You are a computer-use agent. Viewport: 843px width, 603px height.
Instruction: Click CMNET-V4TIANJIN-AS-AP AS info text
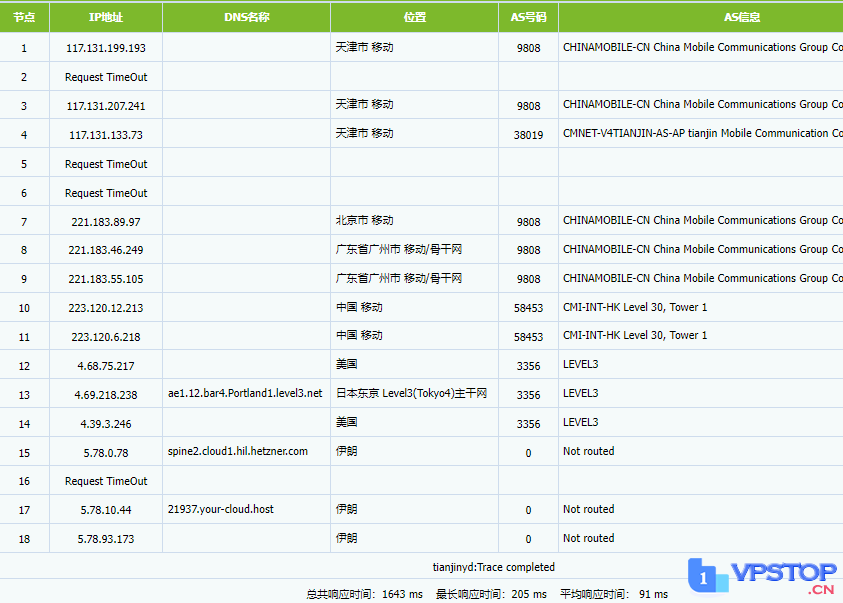[703, 133]
